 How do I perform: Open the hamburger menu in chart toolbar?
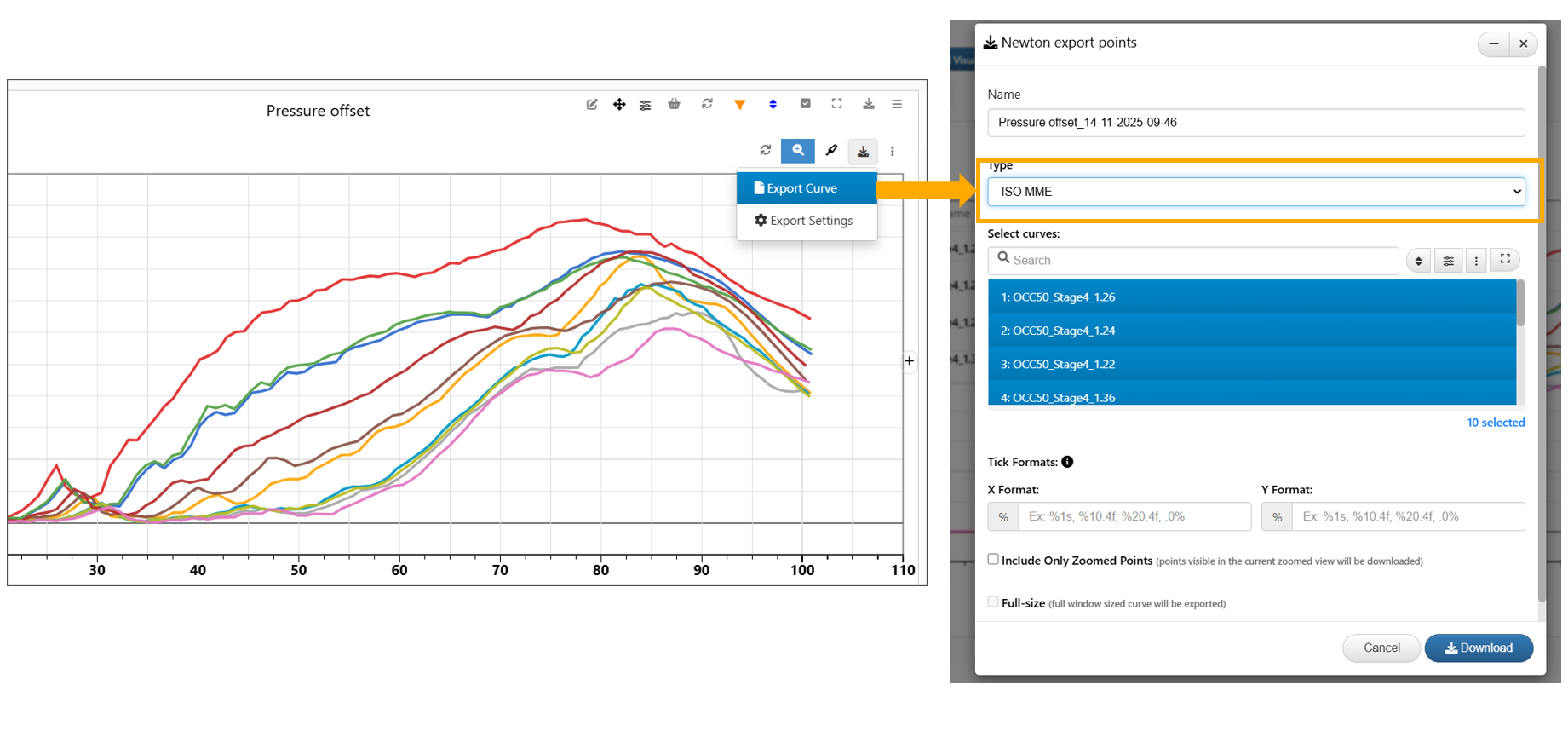[x=897, y=104]
